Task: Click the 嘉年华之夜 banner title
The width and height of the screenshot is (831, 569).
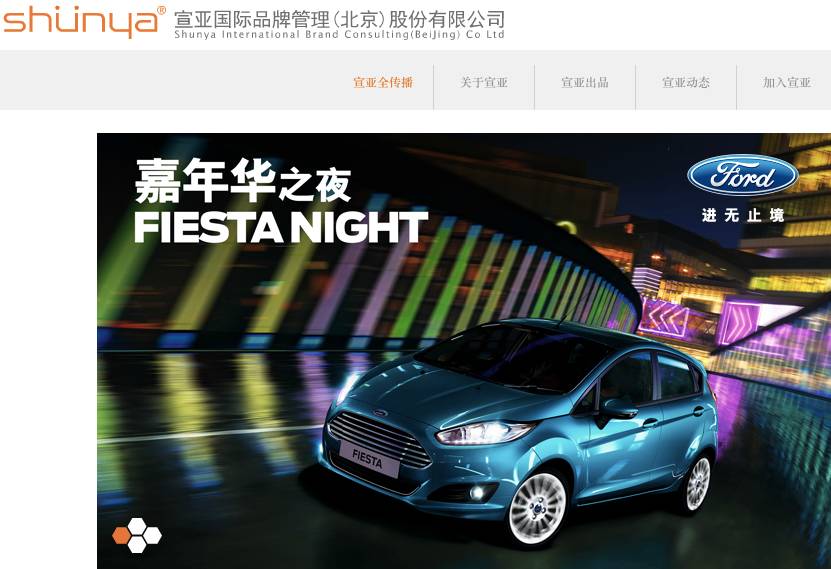Action: (x=243, y=181)
